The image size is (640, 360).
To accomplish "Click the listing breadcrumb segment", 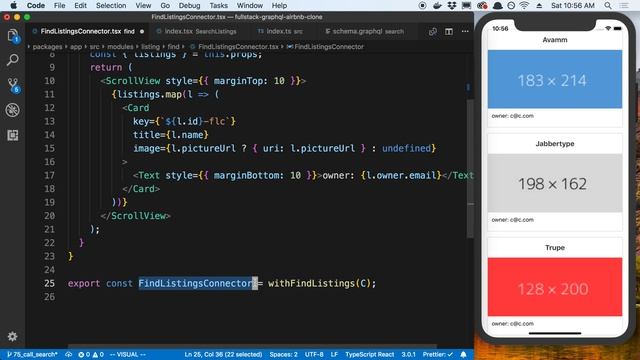I will (150, 47).
